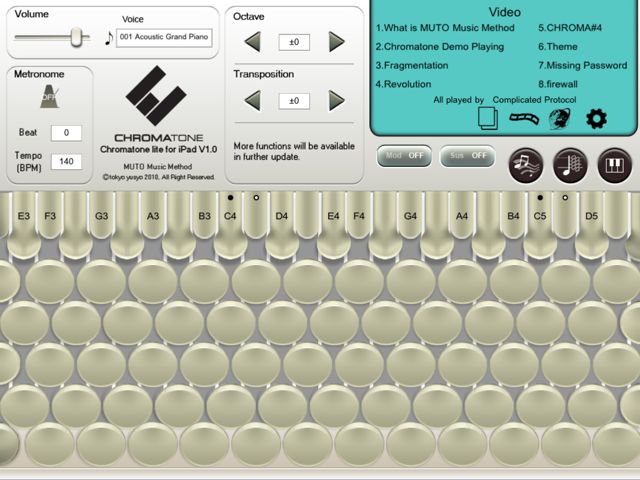This screenshot has width=640, height=480.
Task: Play video 6.Theme
Action: [558, 47]
